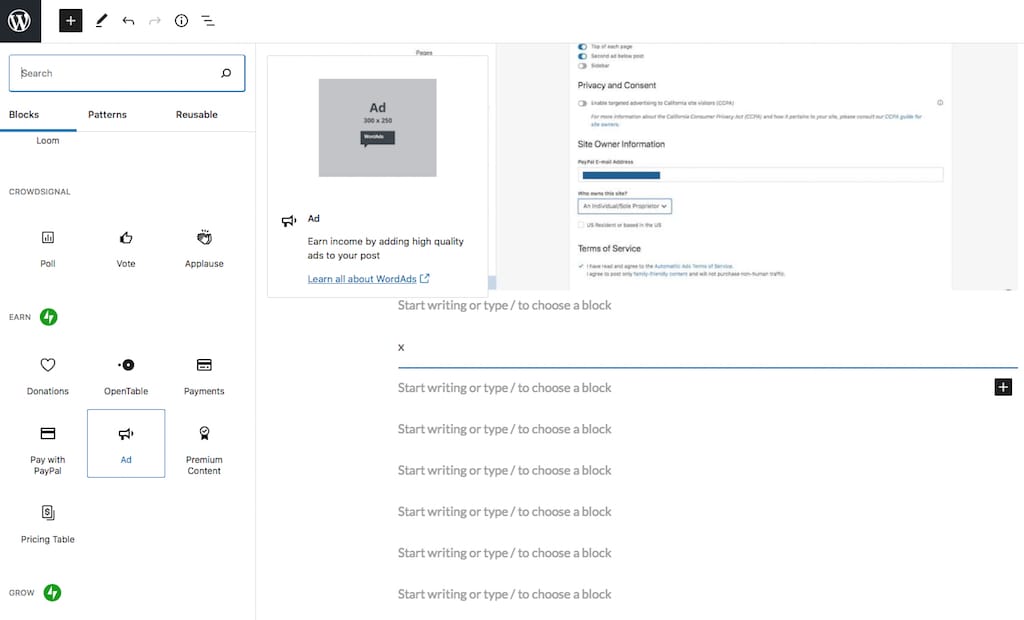Open the 'Who owns this site?' dropdown
Image resolution: width=1024 pixels, height=620 pixels.
click(625, 206)
